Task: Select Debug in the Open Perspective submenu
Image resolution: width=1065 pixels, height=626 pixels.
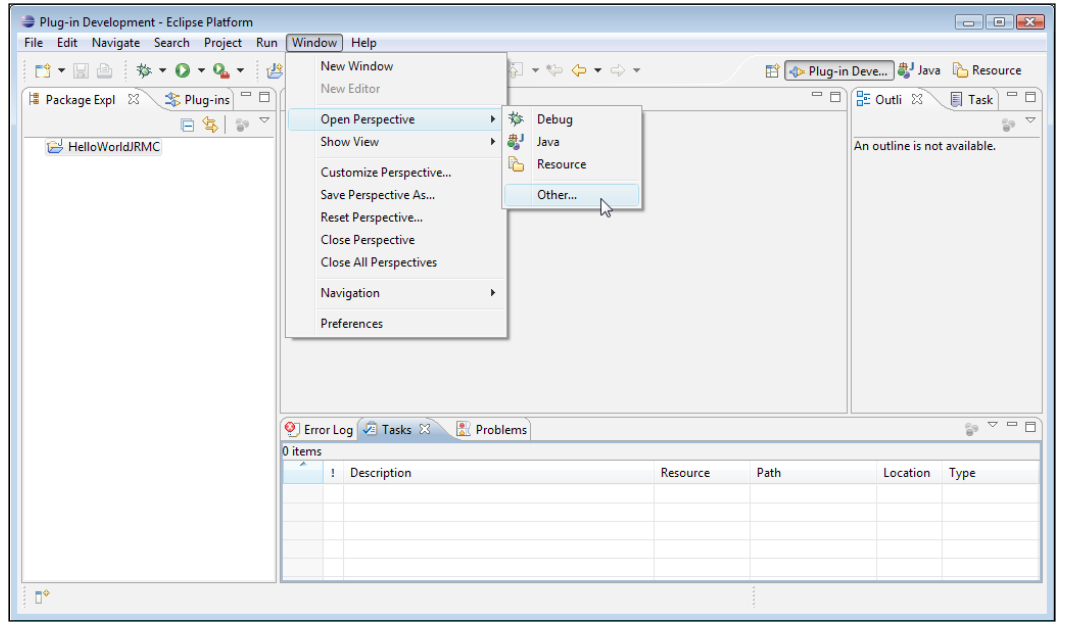Action: click(572, 119)
